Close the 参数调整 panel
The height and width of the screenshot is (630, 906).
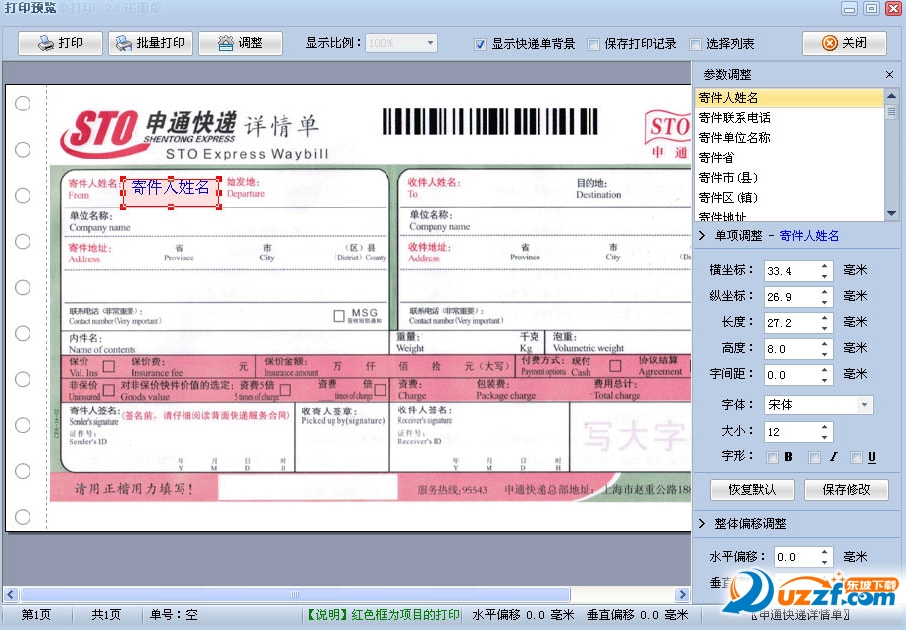889,75
